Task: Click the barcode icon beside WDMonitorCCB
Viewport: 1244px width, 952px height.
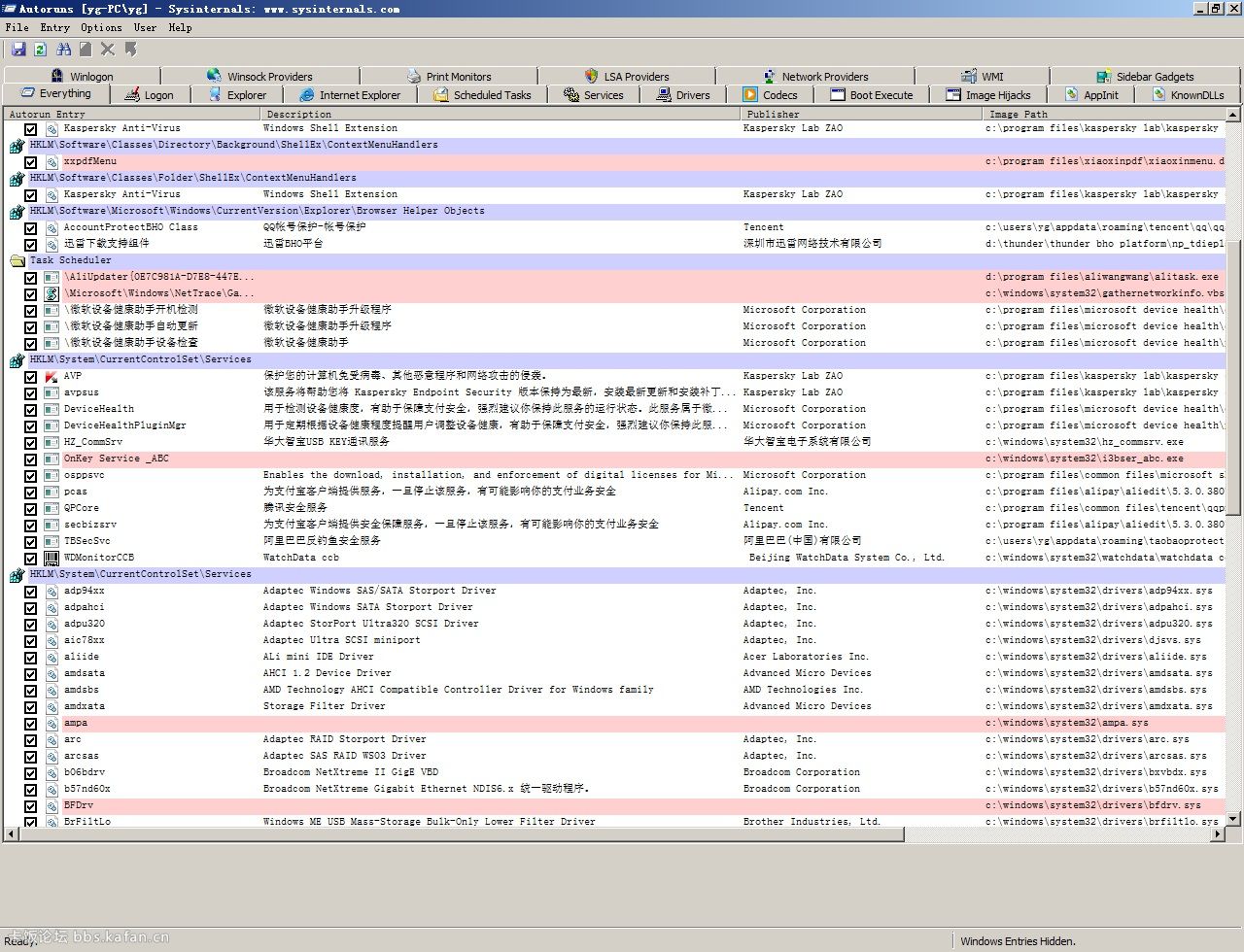Action: click(52, 558)
